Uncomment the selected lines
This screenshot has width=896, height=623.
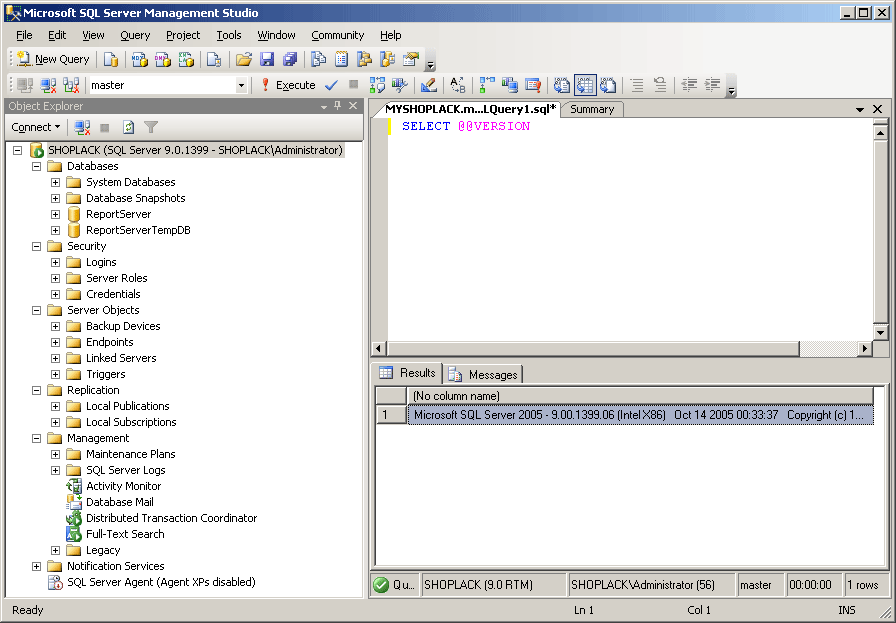point(660,85)
